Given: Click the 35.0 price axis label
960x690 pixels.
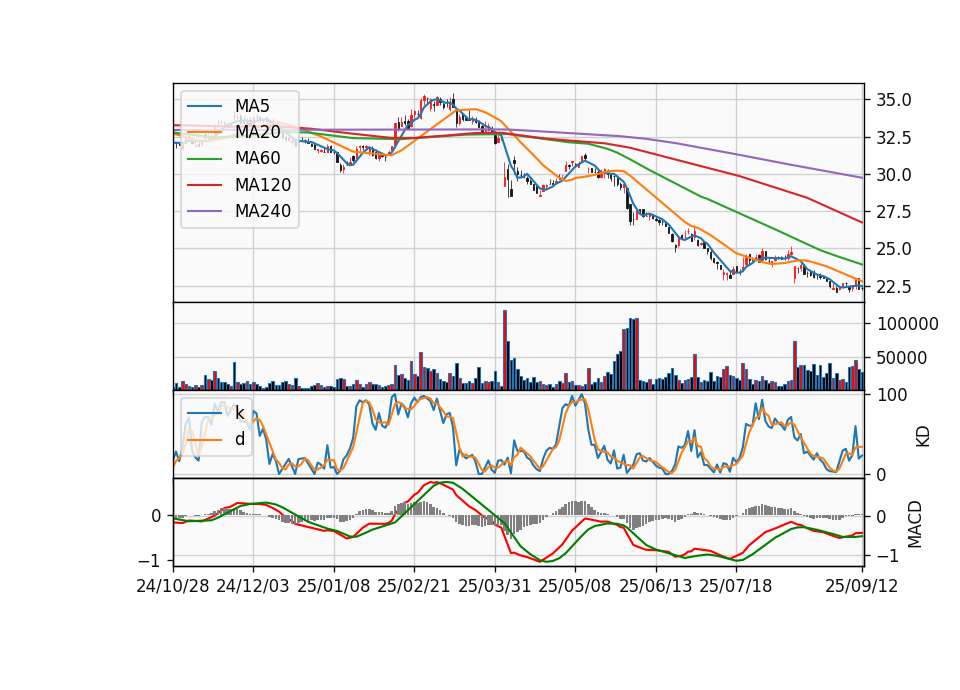Looking at the screenshot, I should (x=893, y=100).
